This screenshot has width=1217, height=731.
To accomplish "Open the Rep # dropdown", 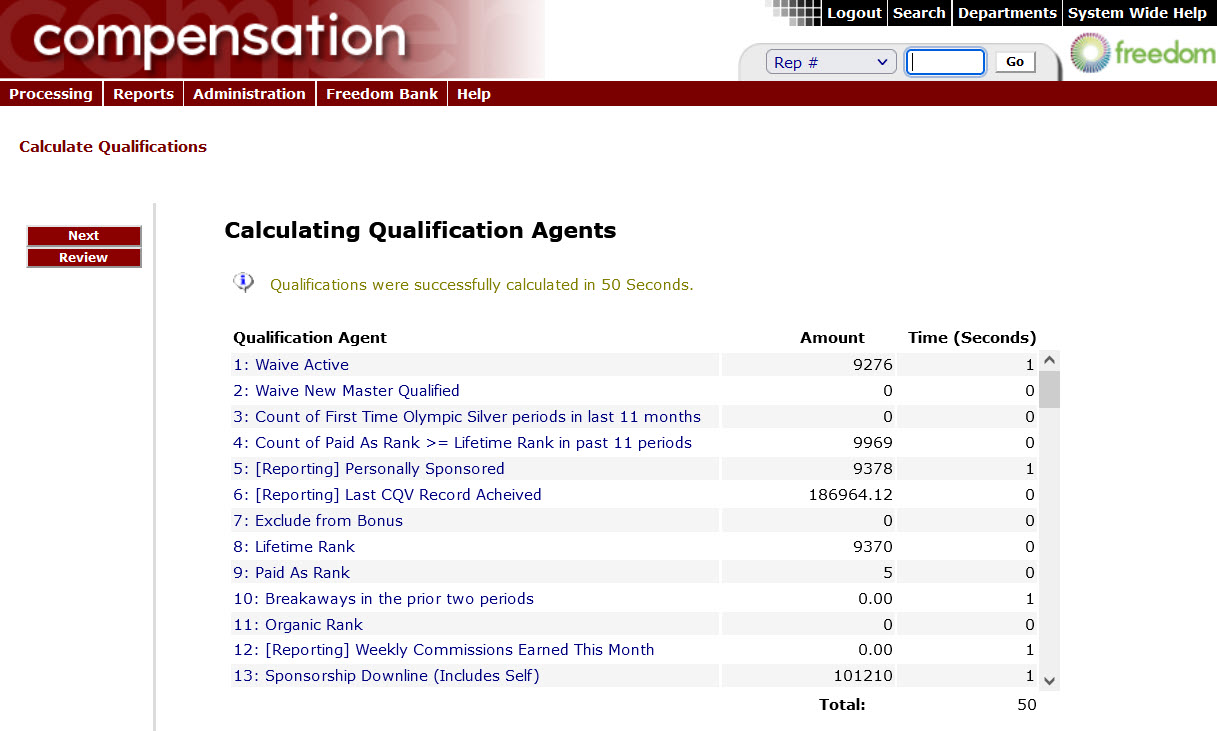I will pyautogui.click(x=831, y=62).
